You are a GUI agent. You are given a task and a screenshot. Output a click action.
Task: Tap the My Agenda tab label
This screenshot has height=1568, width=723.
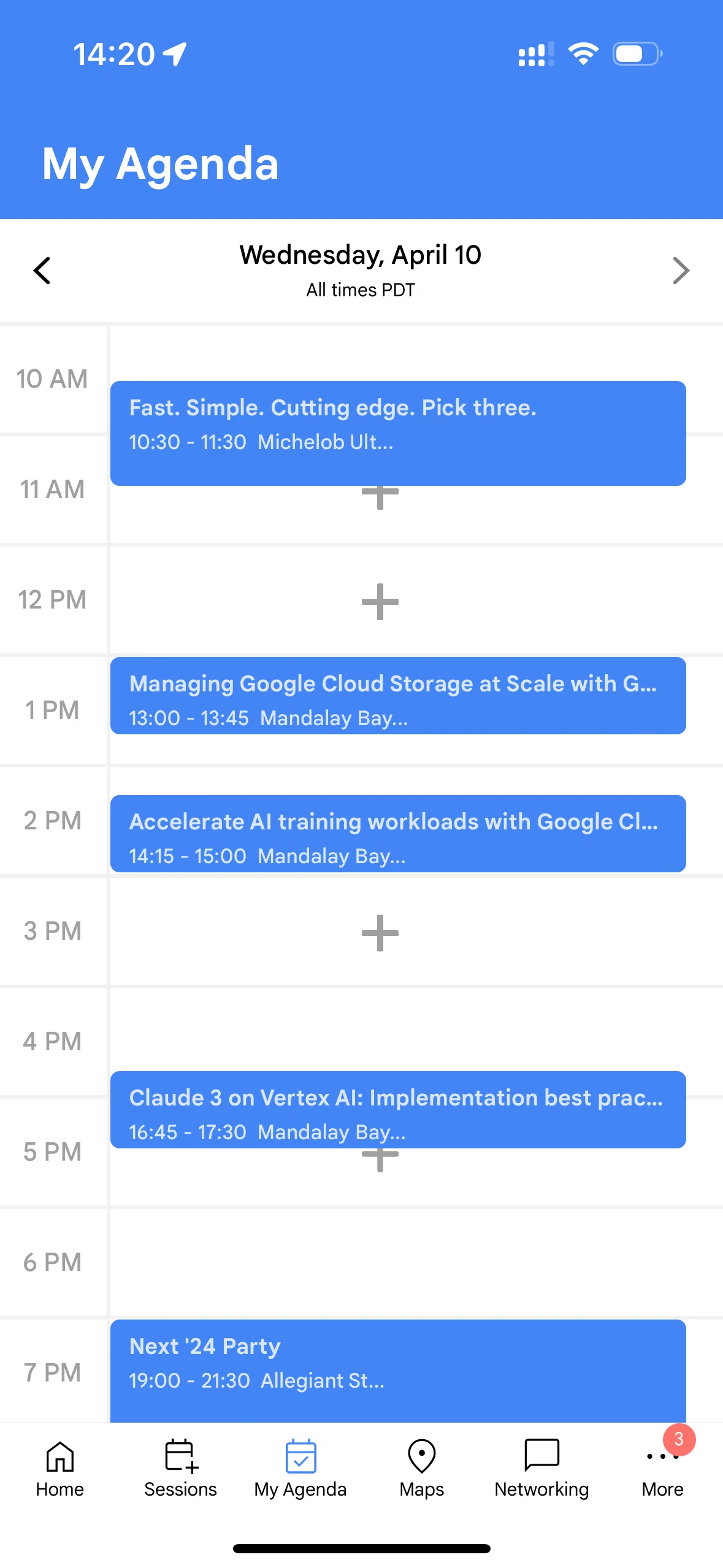[300, 1489]
